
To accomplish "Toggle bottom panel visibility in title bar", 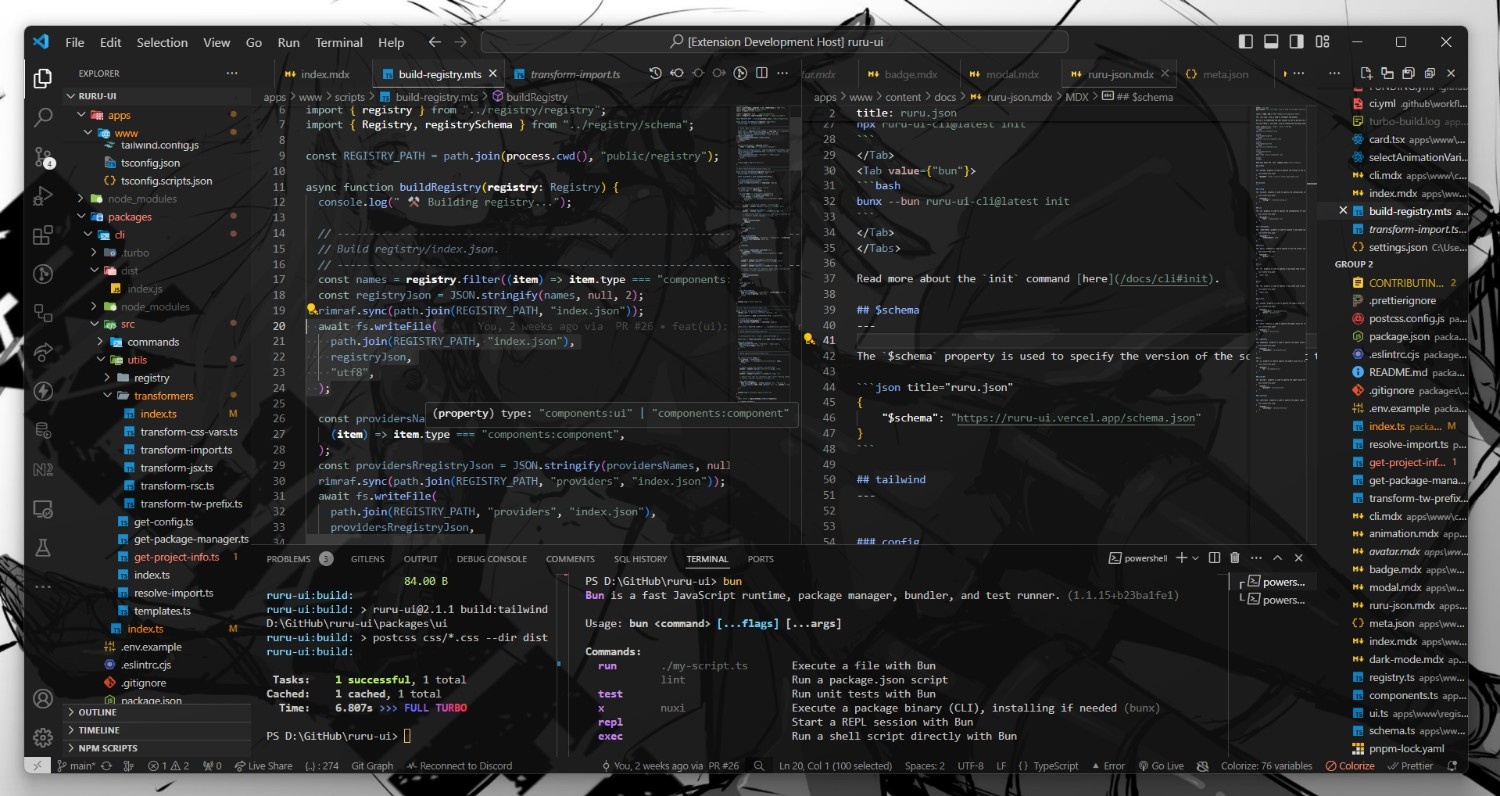I will click(x=1271, y=42).
